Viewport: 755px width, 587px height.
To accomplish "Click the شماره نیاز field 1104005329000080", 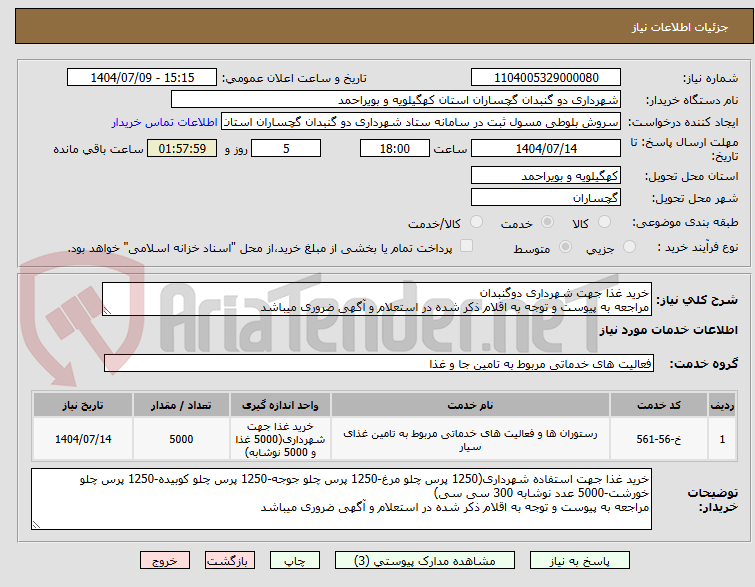I will 546,78.
